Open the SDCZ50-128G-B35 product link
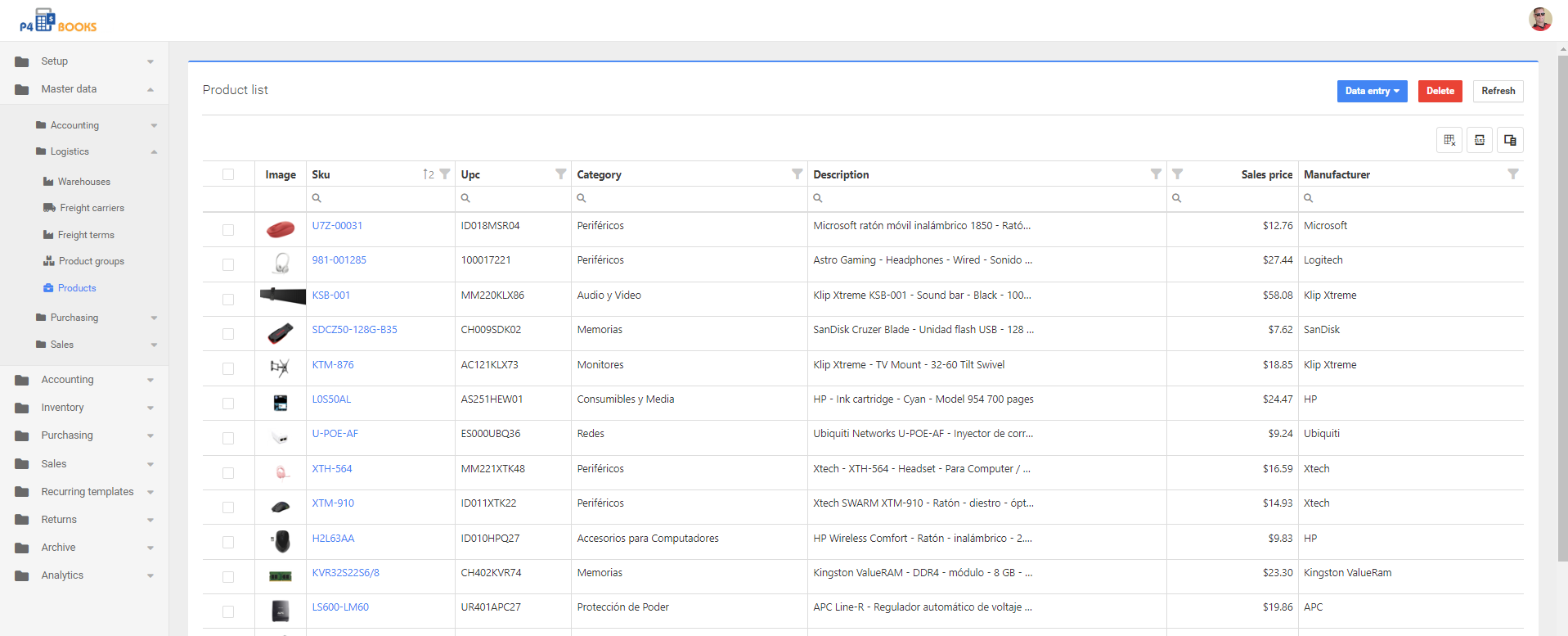1568x636 pixels. click(354, 330)
